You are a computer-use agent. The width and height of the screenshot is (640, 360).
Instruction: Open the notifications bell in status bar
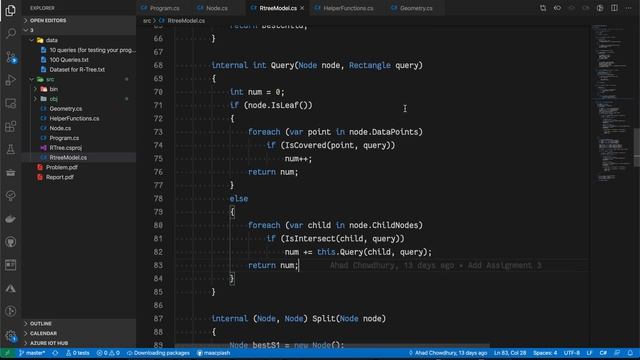coord(630,353)
